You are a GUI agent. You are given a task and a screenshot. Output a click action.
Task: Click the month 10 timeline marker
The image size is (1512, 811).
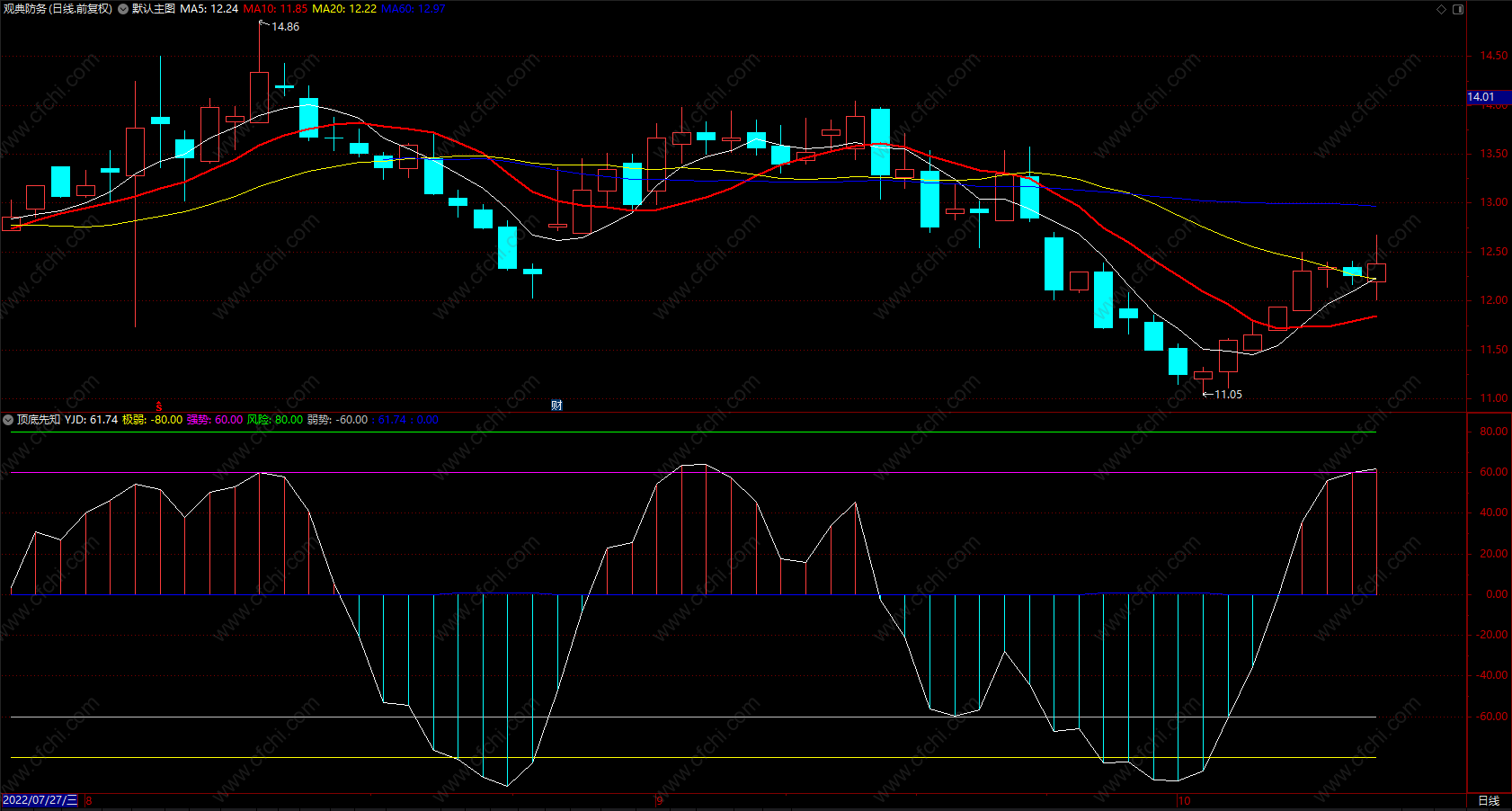point(1184,800)
